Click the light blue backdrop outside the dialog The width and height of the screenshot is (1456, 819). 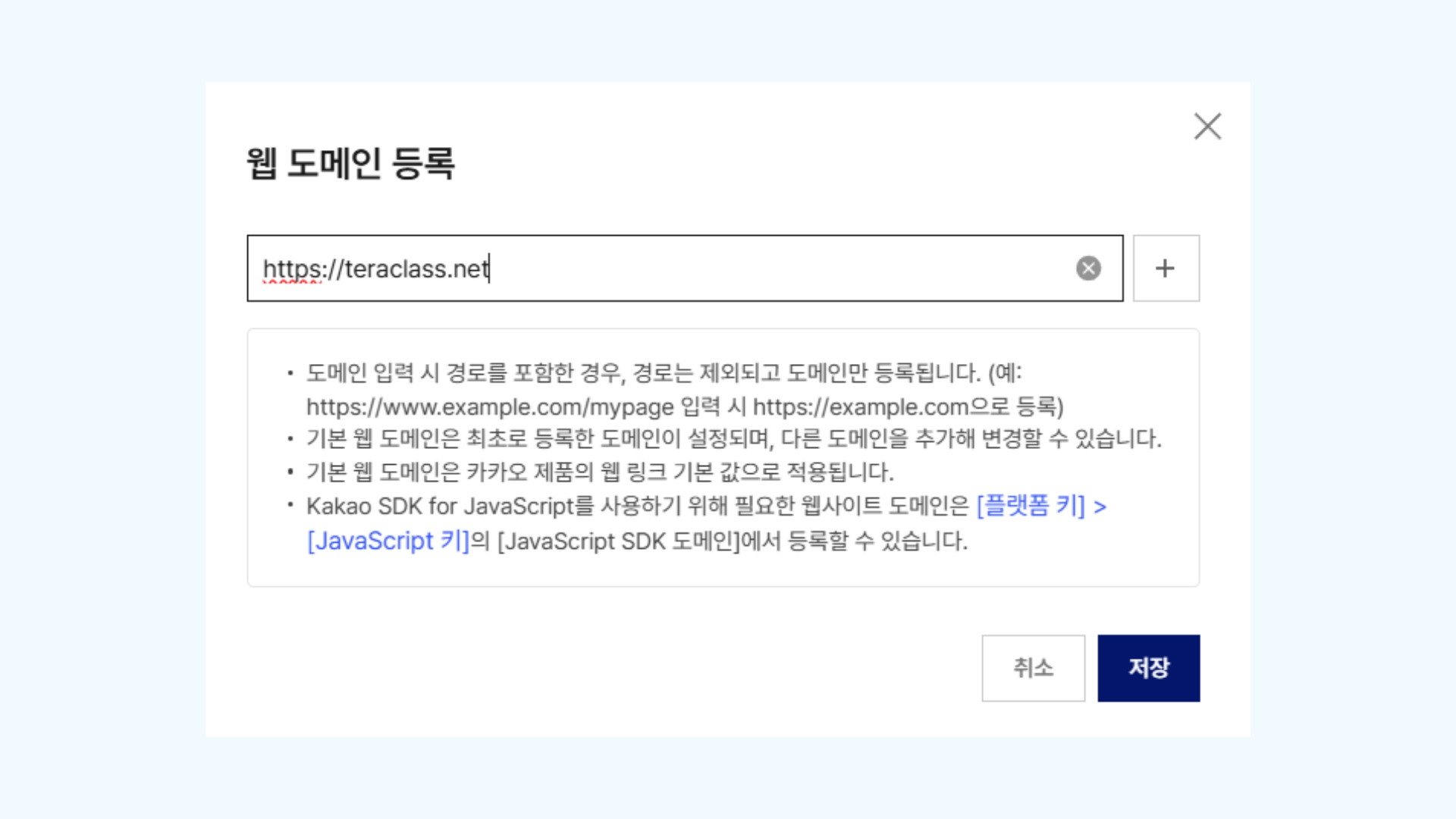[99, 409]
